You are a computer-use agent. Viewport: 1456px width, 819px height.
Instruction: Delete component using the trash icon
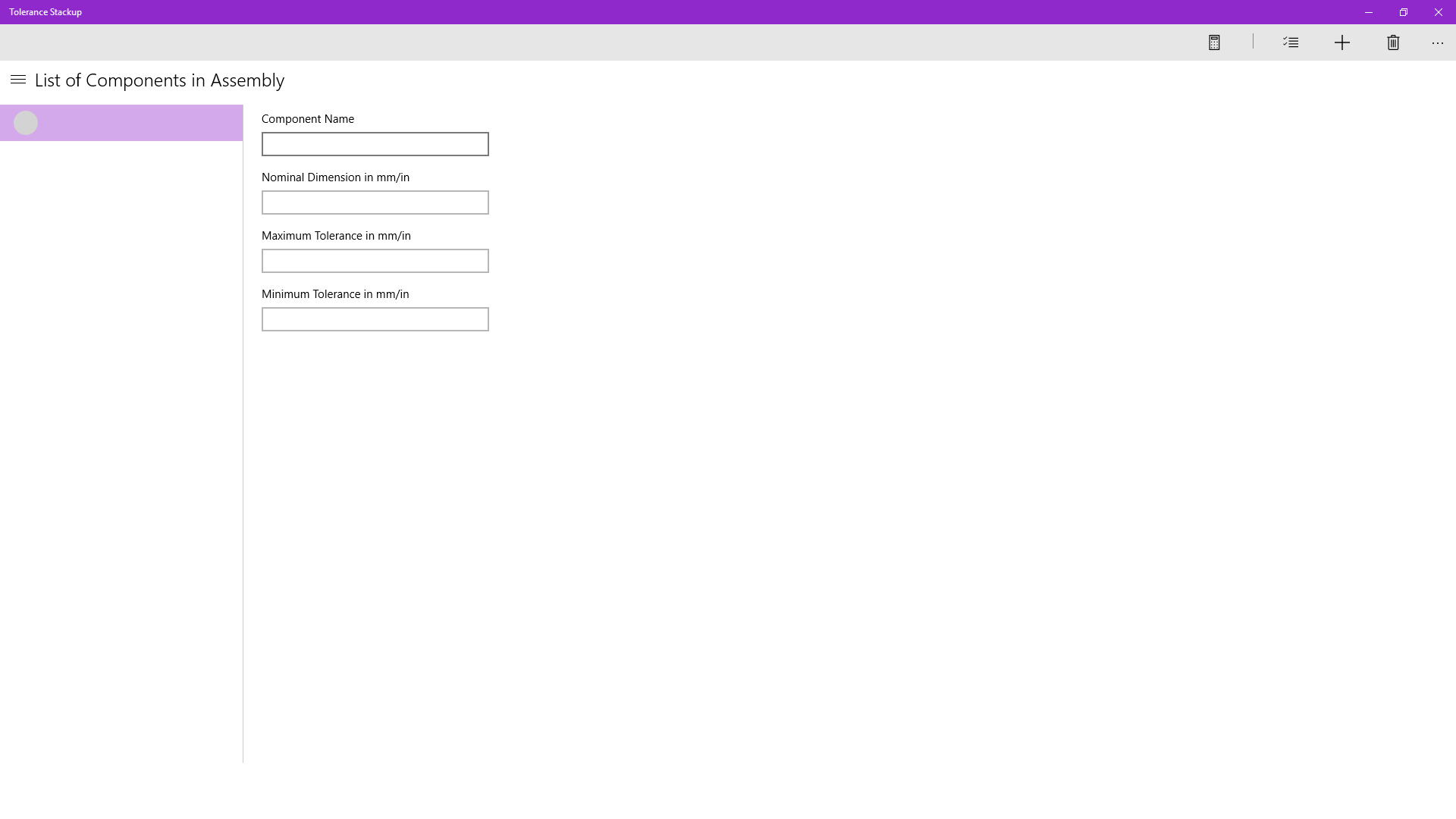pyautogui.click(x=1392, y=42)
